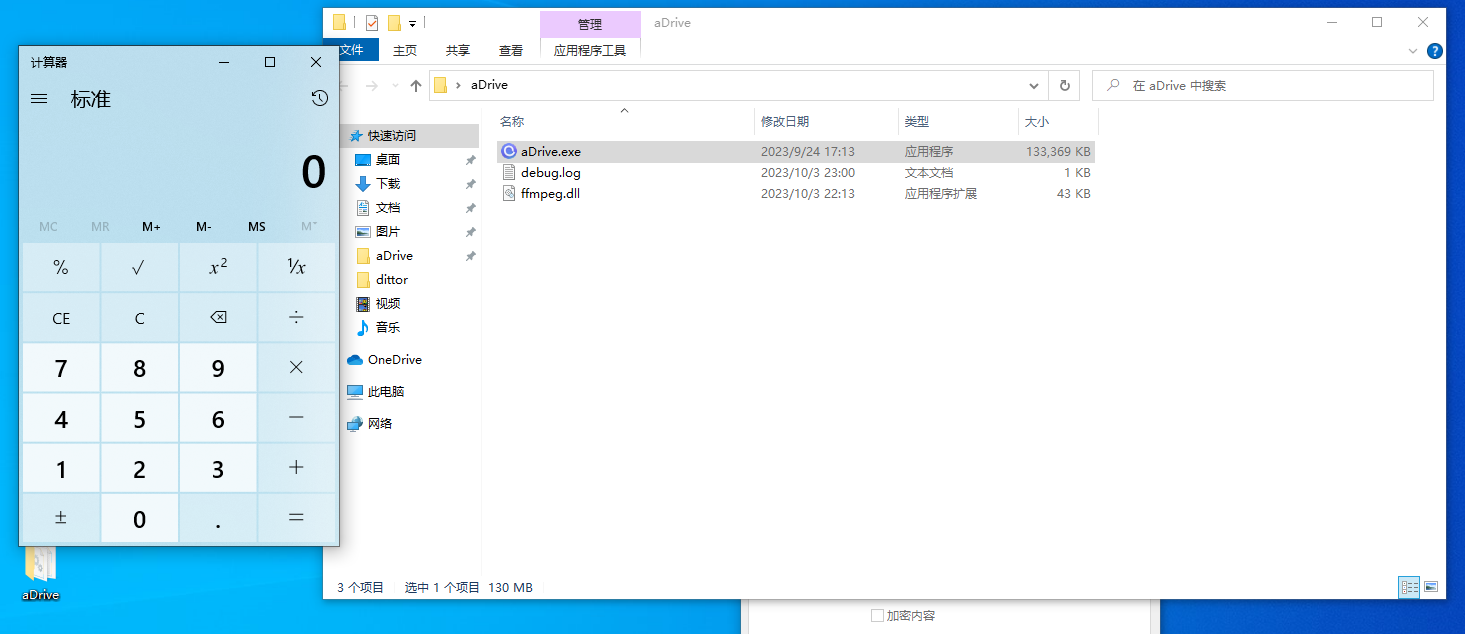Click calculator digit 0
Screen dimensions: 1465x634
click(139, 518)
